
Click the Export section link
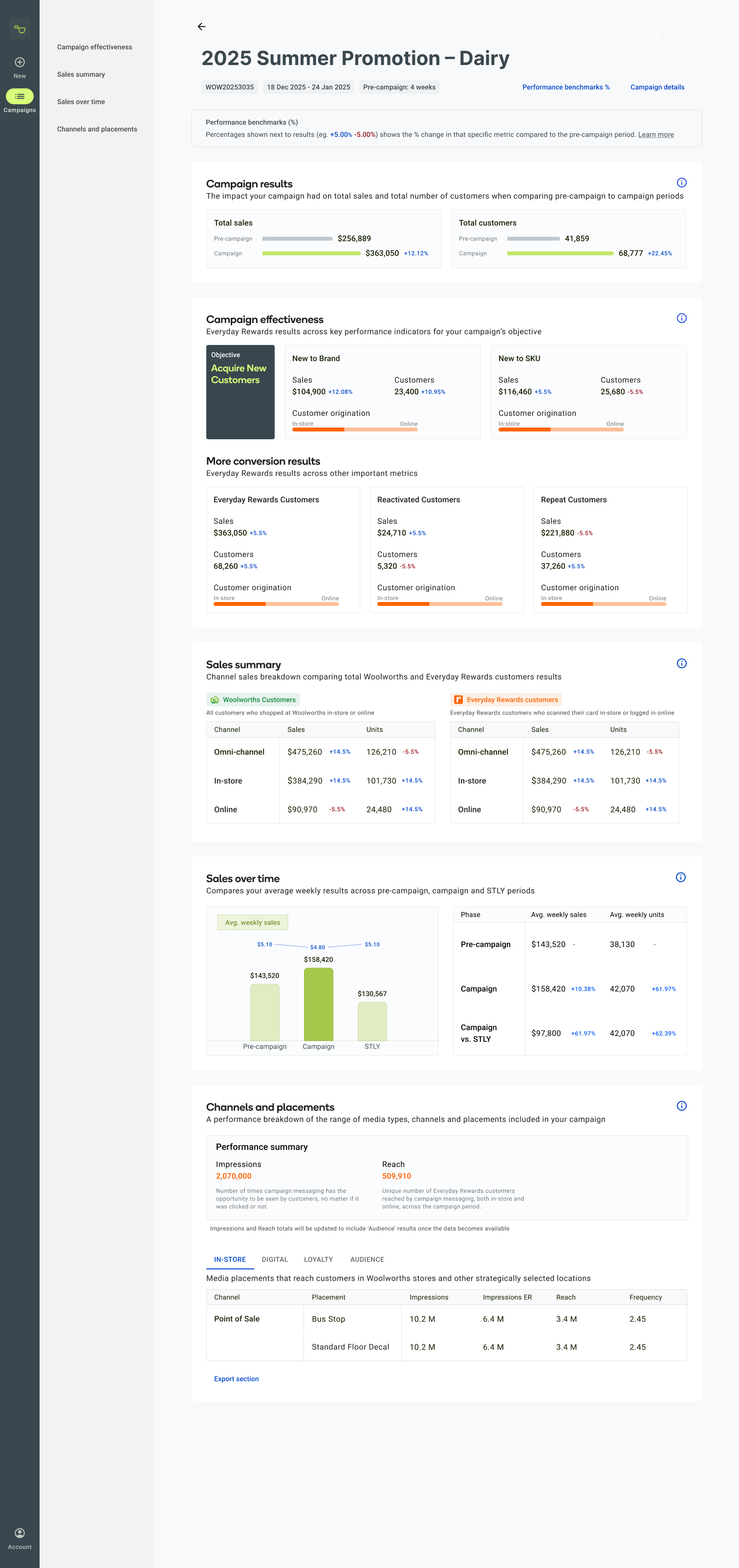[x=236, y=1379]
